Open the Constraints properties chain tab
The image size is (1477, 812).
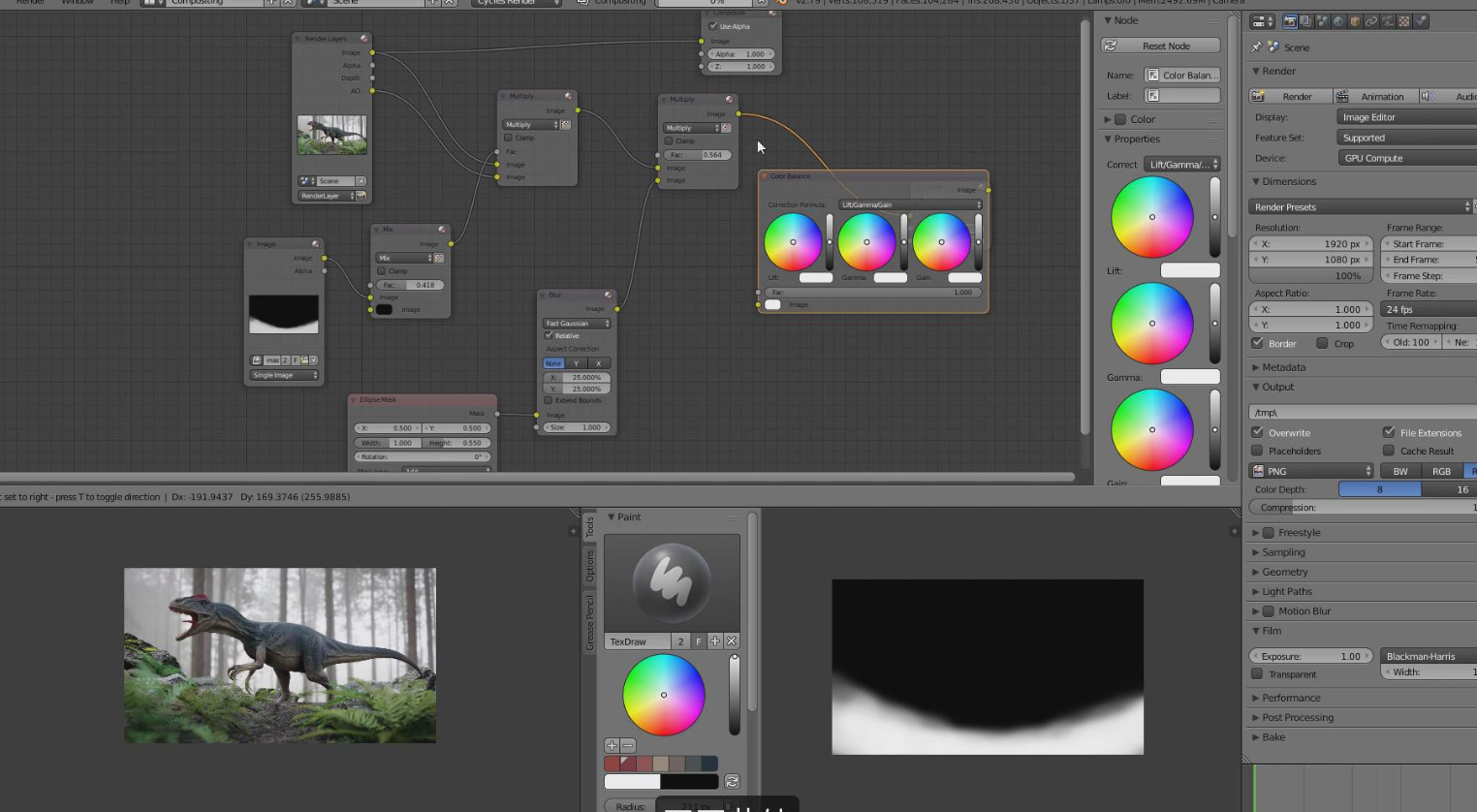click(1371, 21)
